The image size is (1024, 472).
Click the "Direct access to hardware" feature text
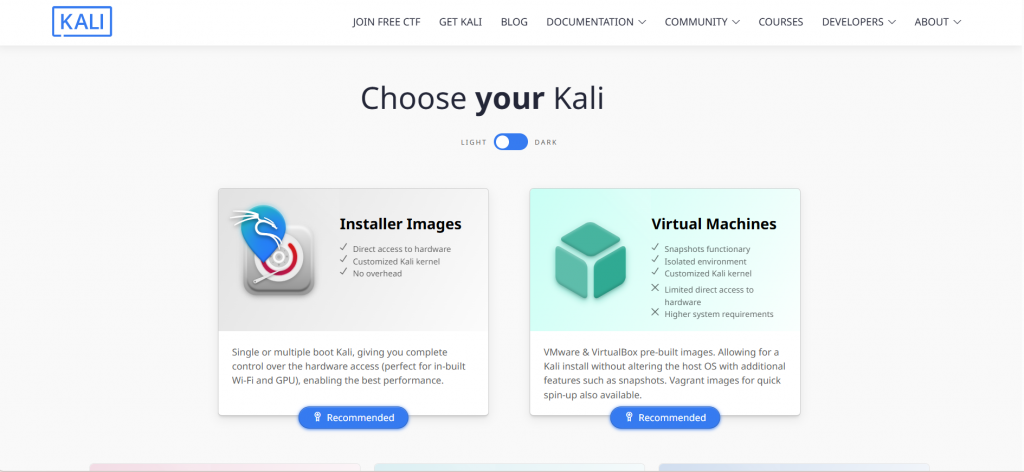pos(402,249)
